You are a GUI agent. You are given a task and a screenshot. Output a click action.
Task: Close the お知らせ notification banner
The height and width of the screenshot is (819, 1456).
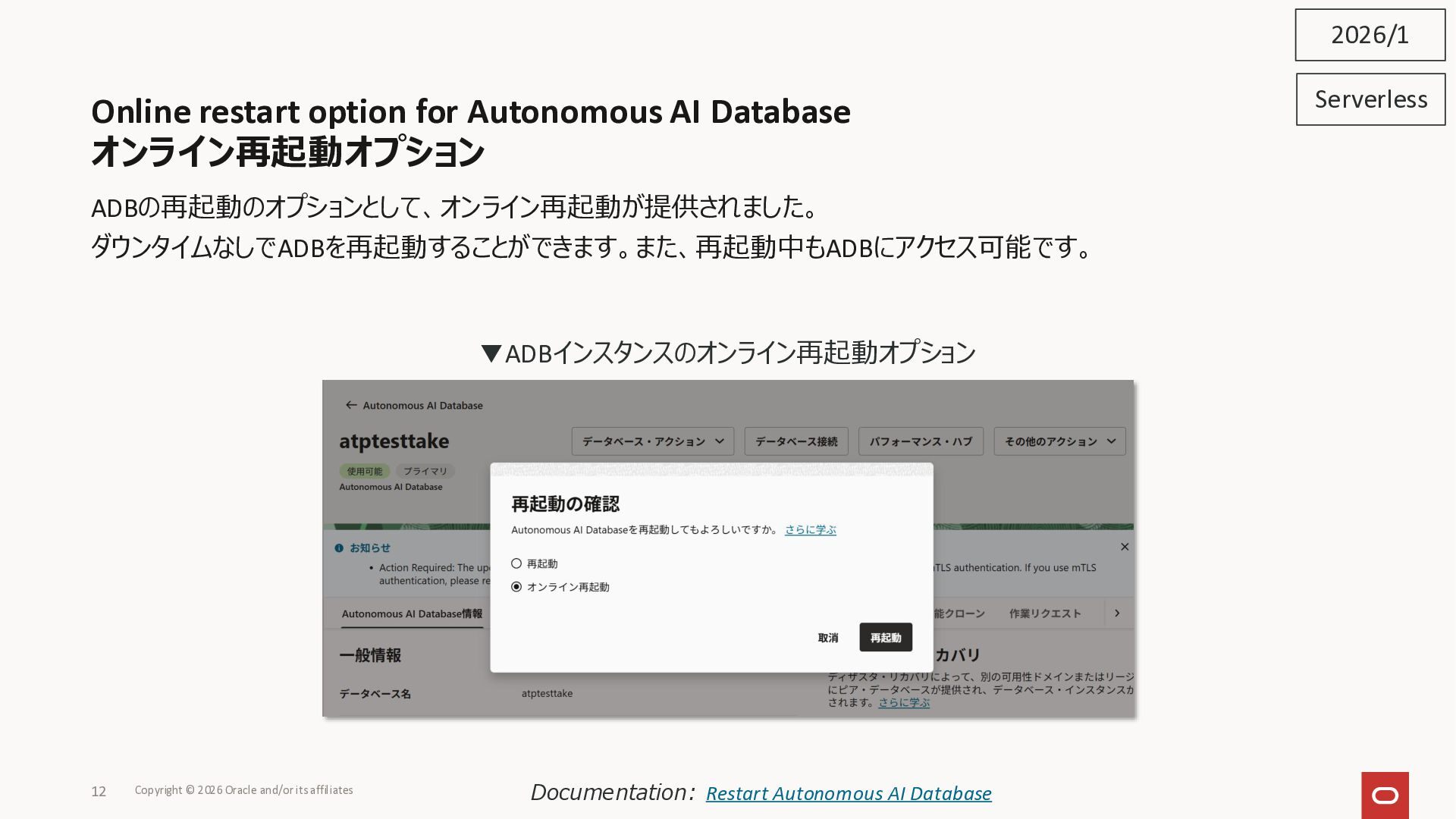point(1125,547)
